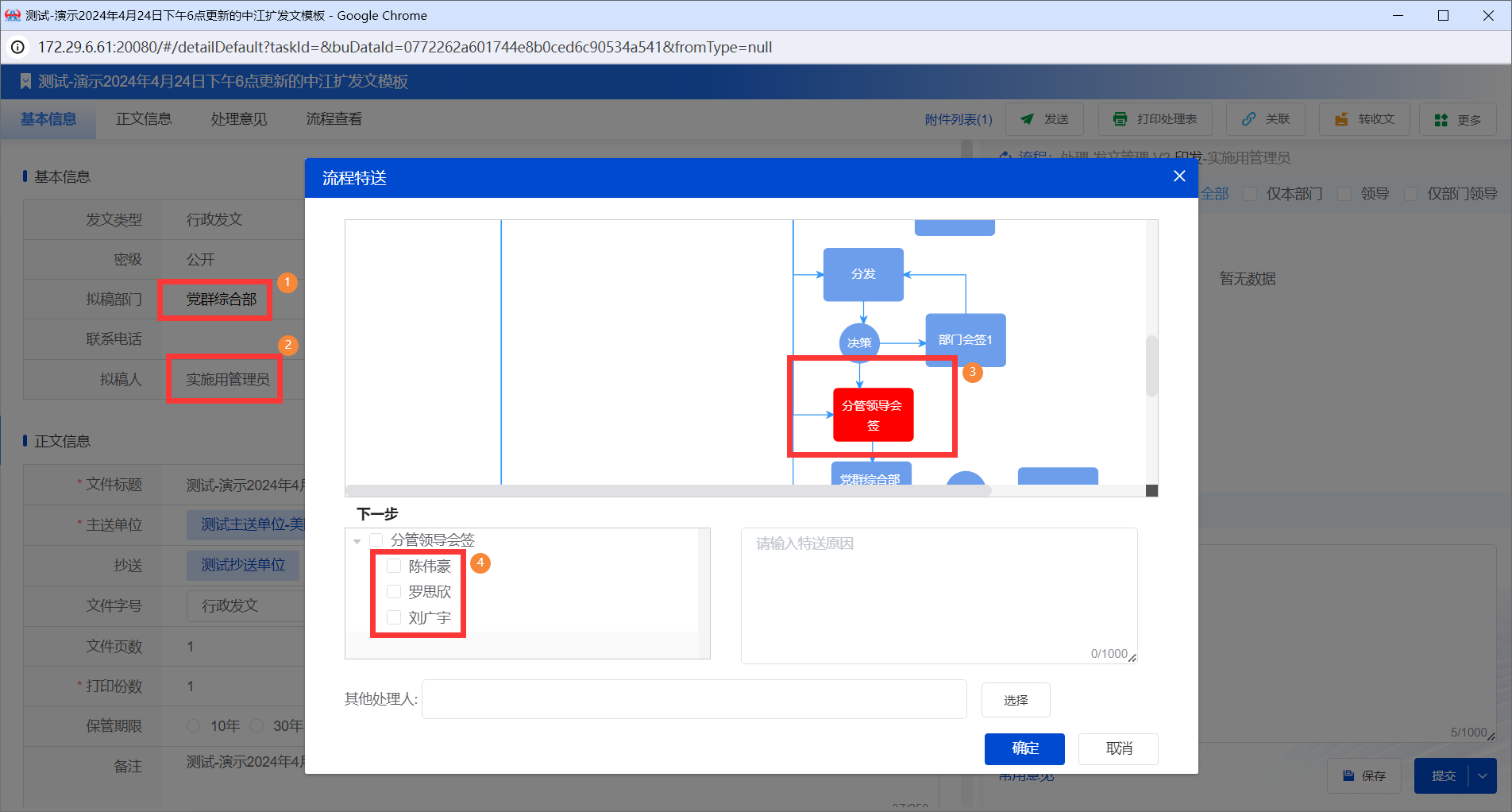This screenshot has height=812, width=1512.
Task: Open 打印处理表 to print the form
Action: (x=1155, y=119)
